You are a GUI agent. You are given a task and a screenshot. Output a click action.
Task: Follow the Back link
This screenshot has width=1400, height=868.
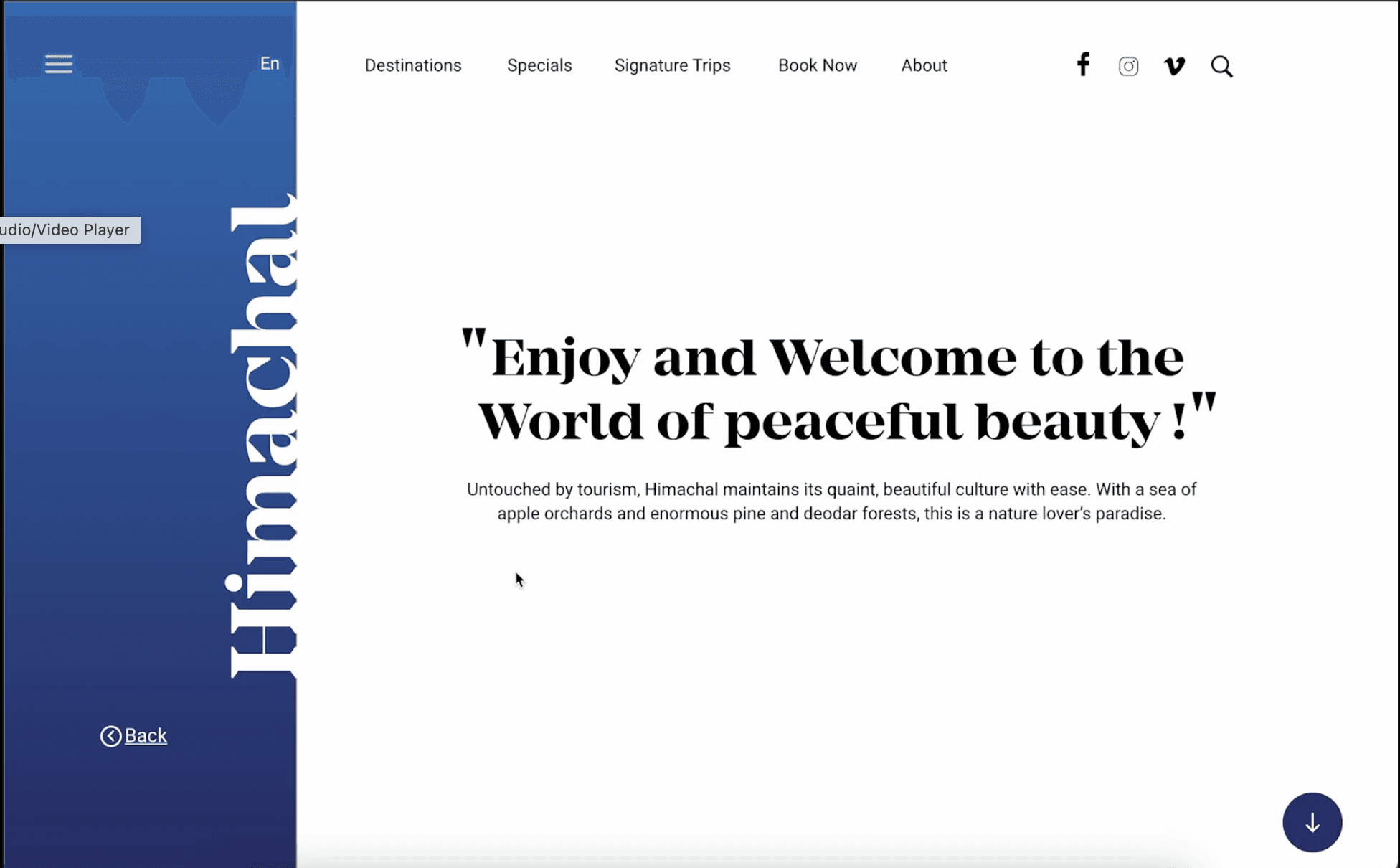click(146, 736)
